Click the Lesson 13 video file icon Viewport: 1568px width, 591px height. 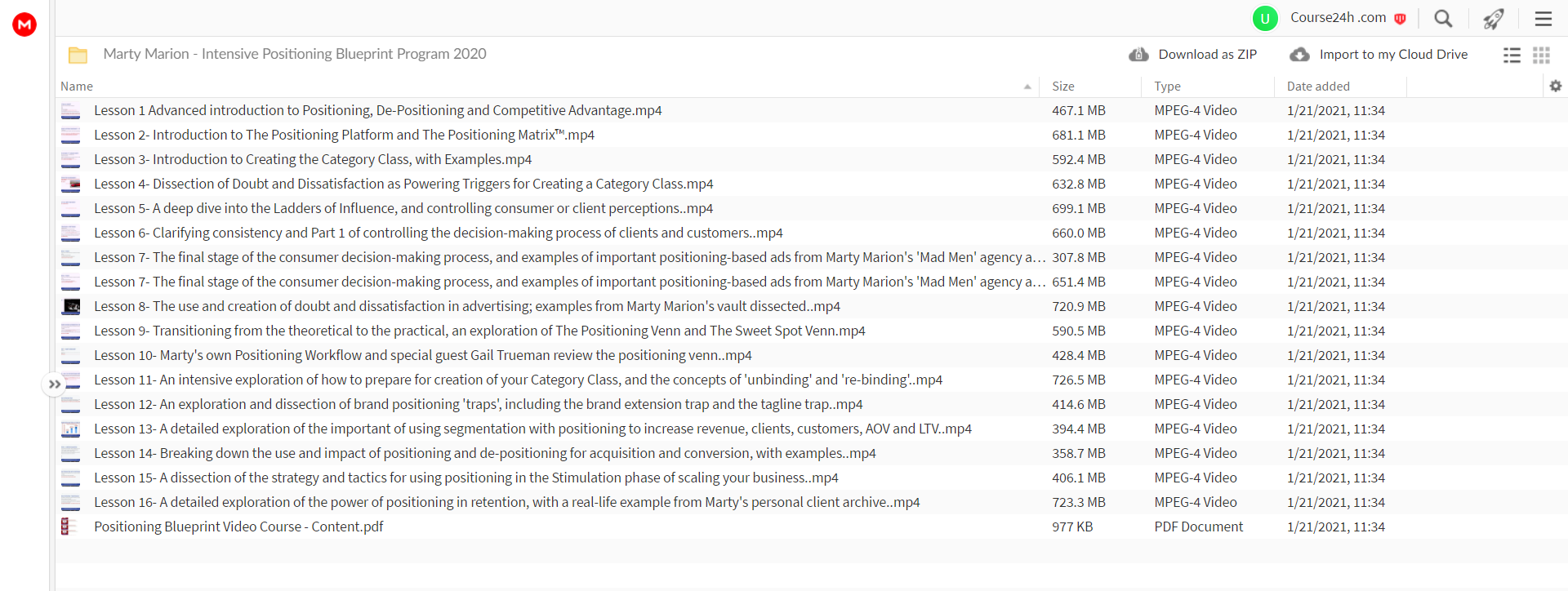[71, 429]
